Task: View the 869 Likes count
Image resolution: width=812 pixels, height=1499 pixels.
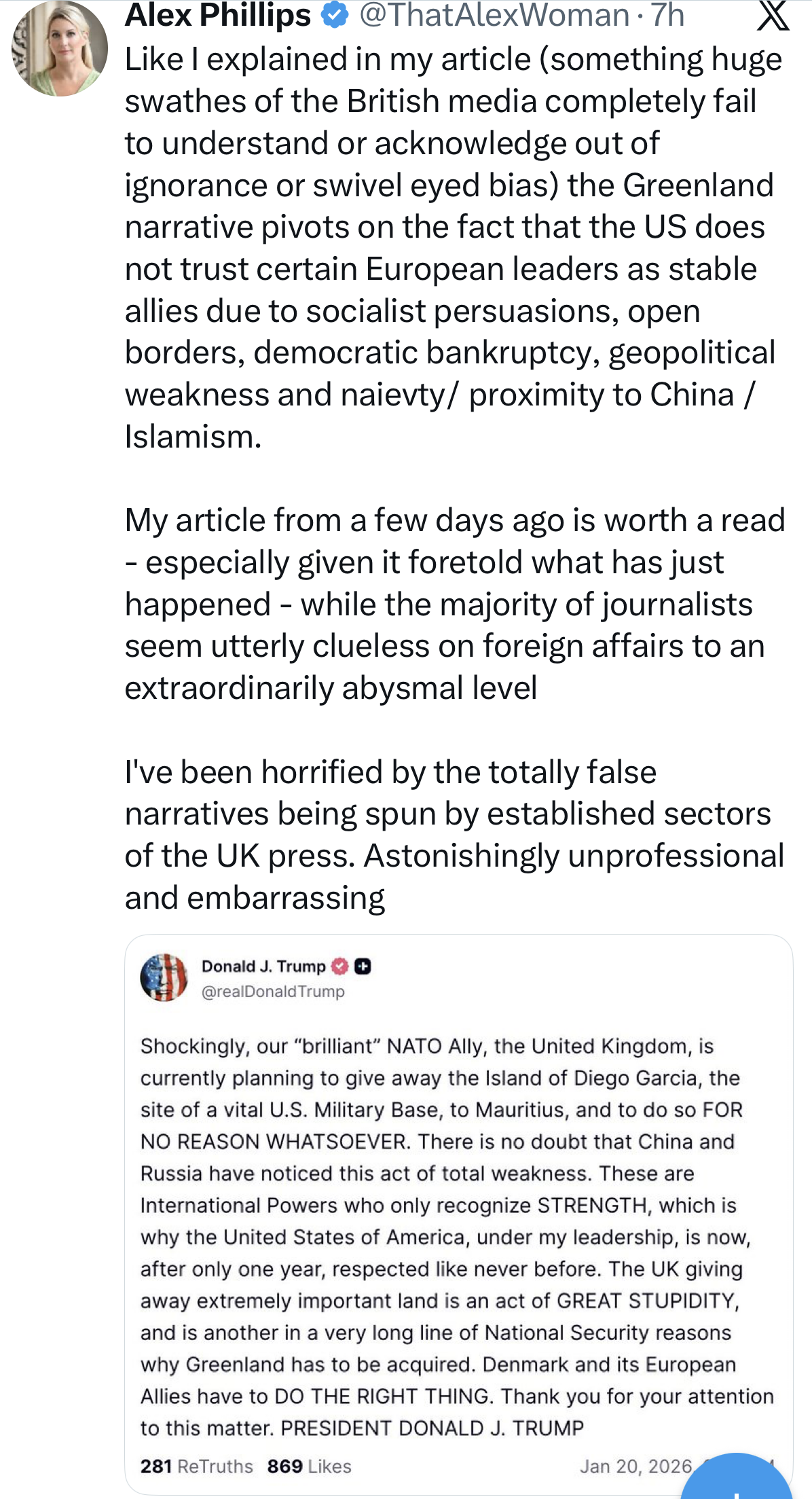Action: (309, 1466)
